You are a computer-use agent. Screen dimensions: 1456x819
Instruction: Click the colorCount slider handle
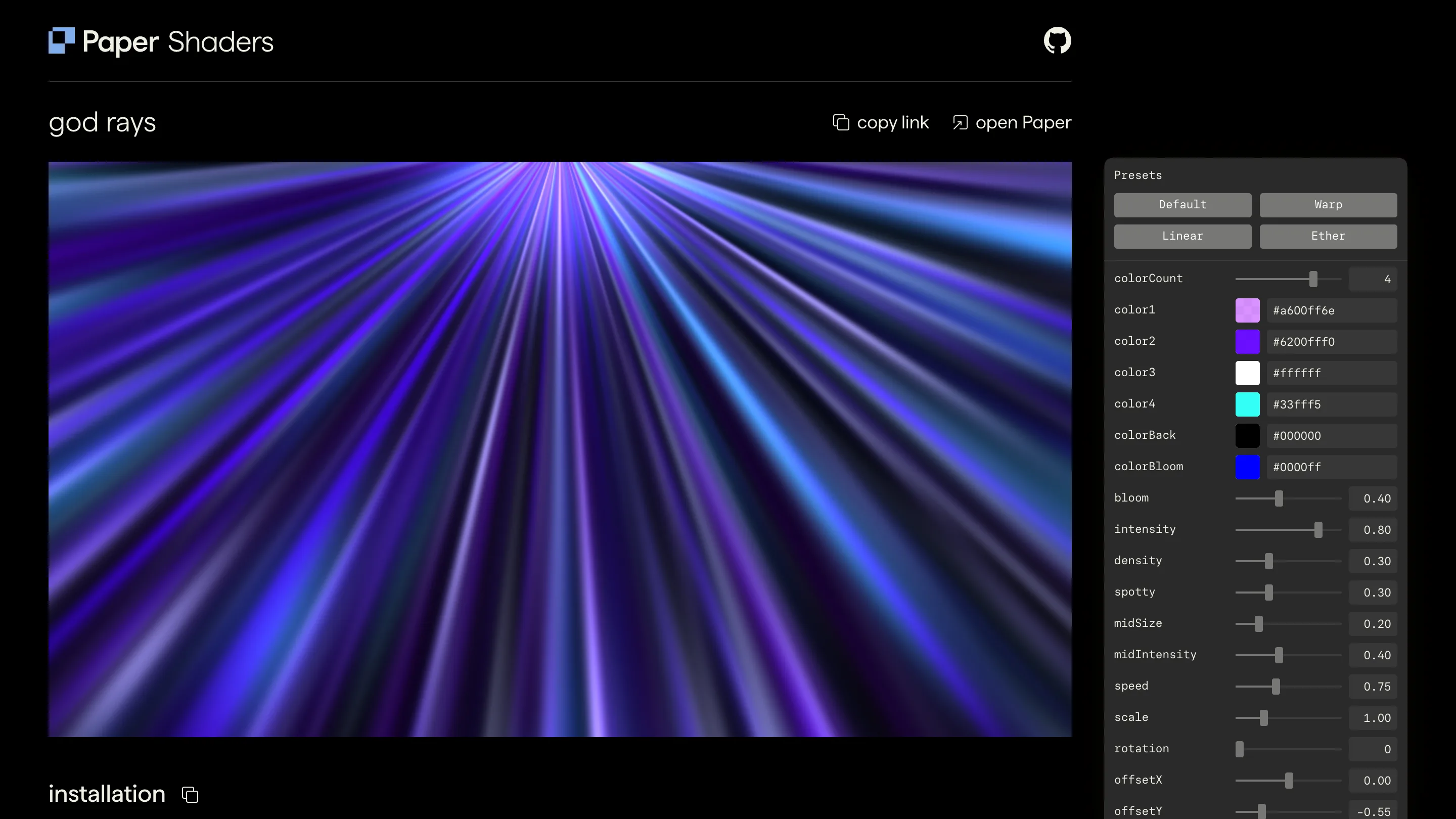(1313, 279)
